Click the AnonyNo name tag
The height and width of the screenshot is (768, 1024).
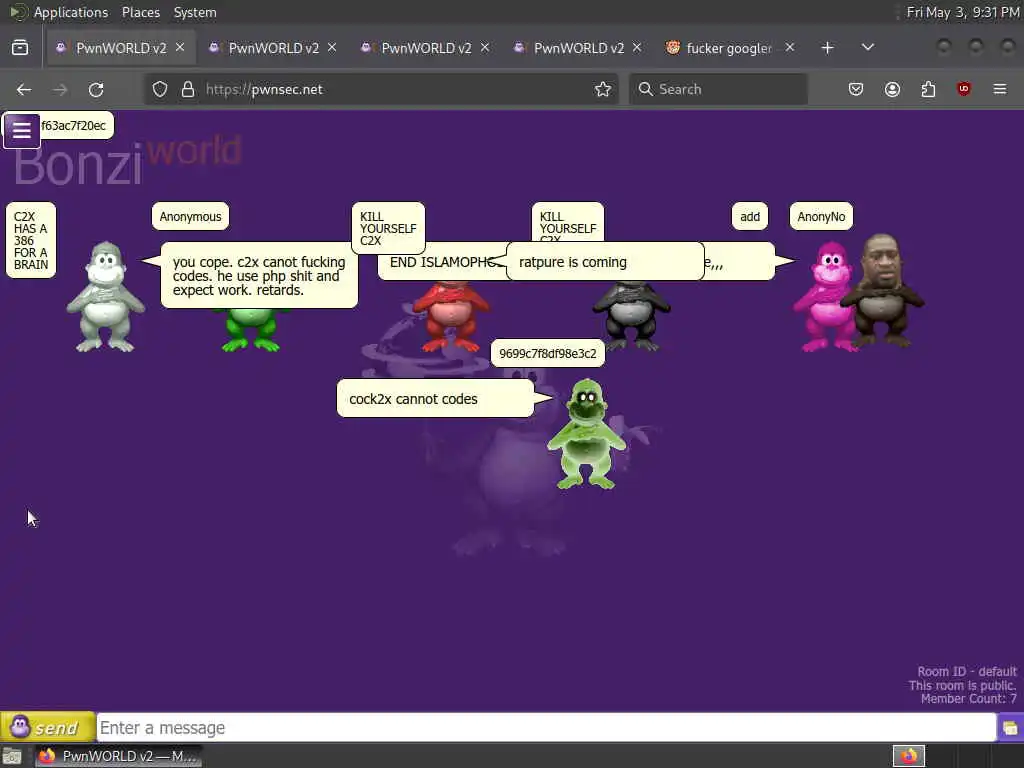[x=821, y=216]
